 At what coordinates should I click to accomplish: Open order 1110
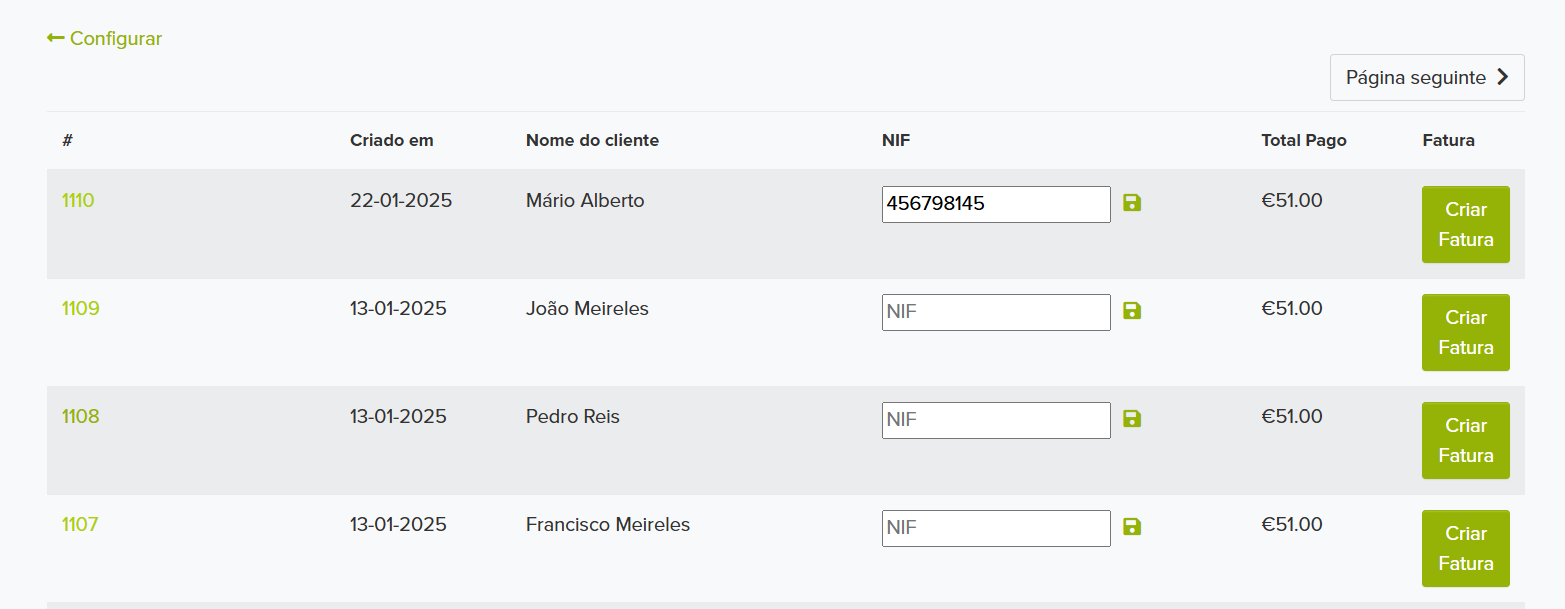[78, 200]
